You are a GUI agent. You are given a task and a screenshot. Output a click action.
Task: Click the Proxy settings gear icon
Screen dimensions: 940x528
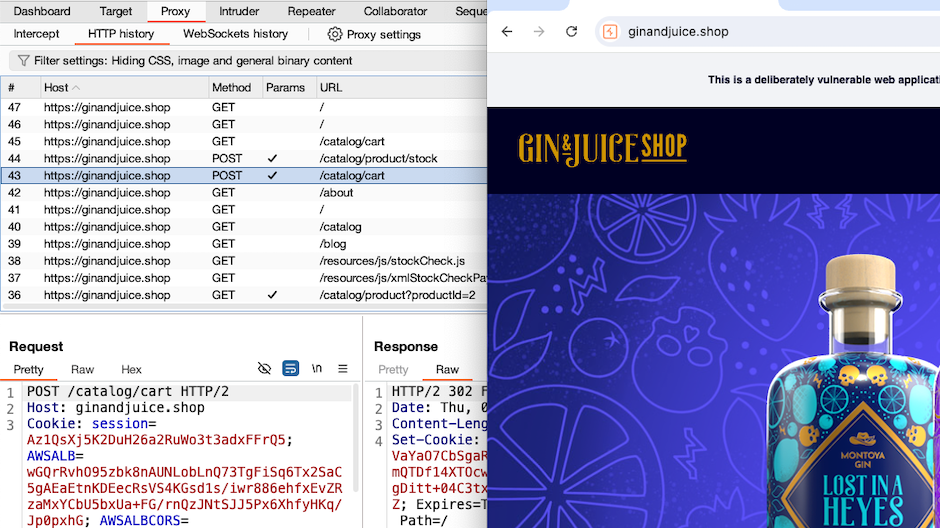(335, 35)
